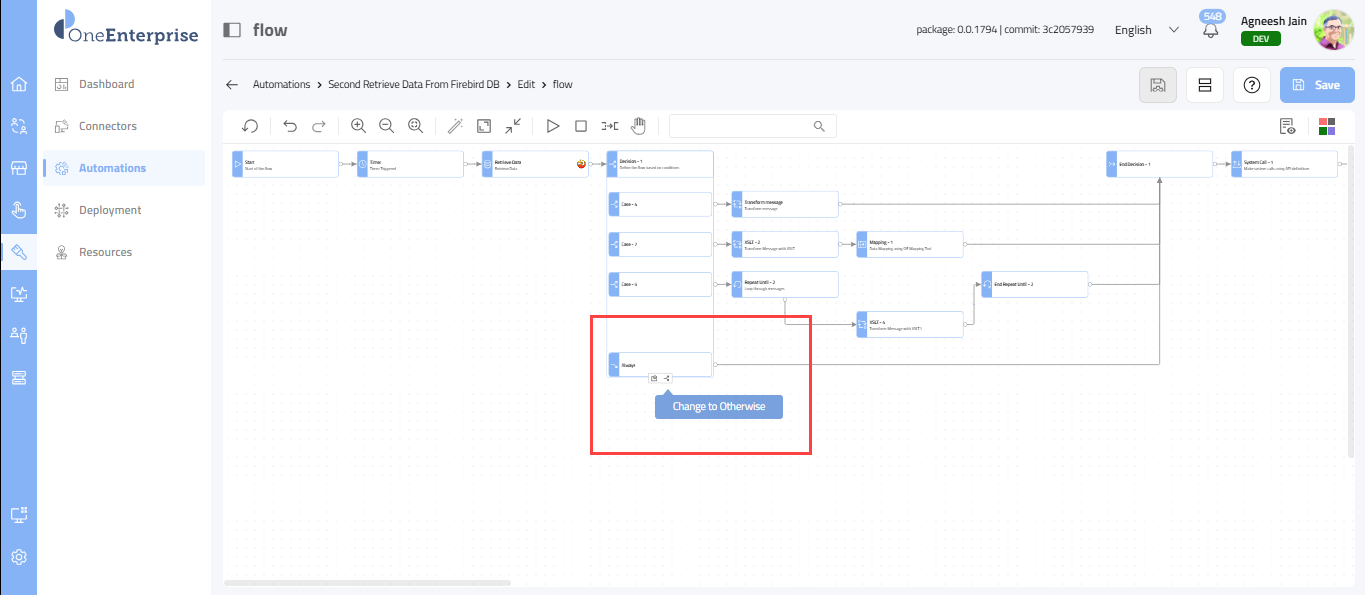Click the undo arrow in the toolbar
This screenshot has width=1365, height=595.
tap(290, 126)
